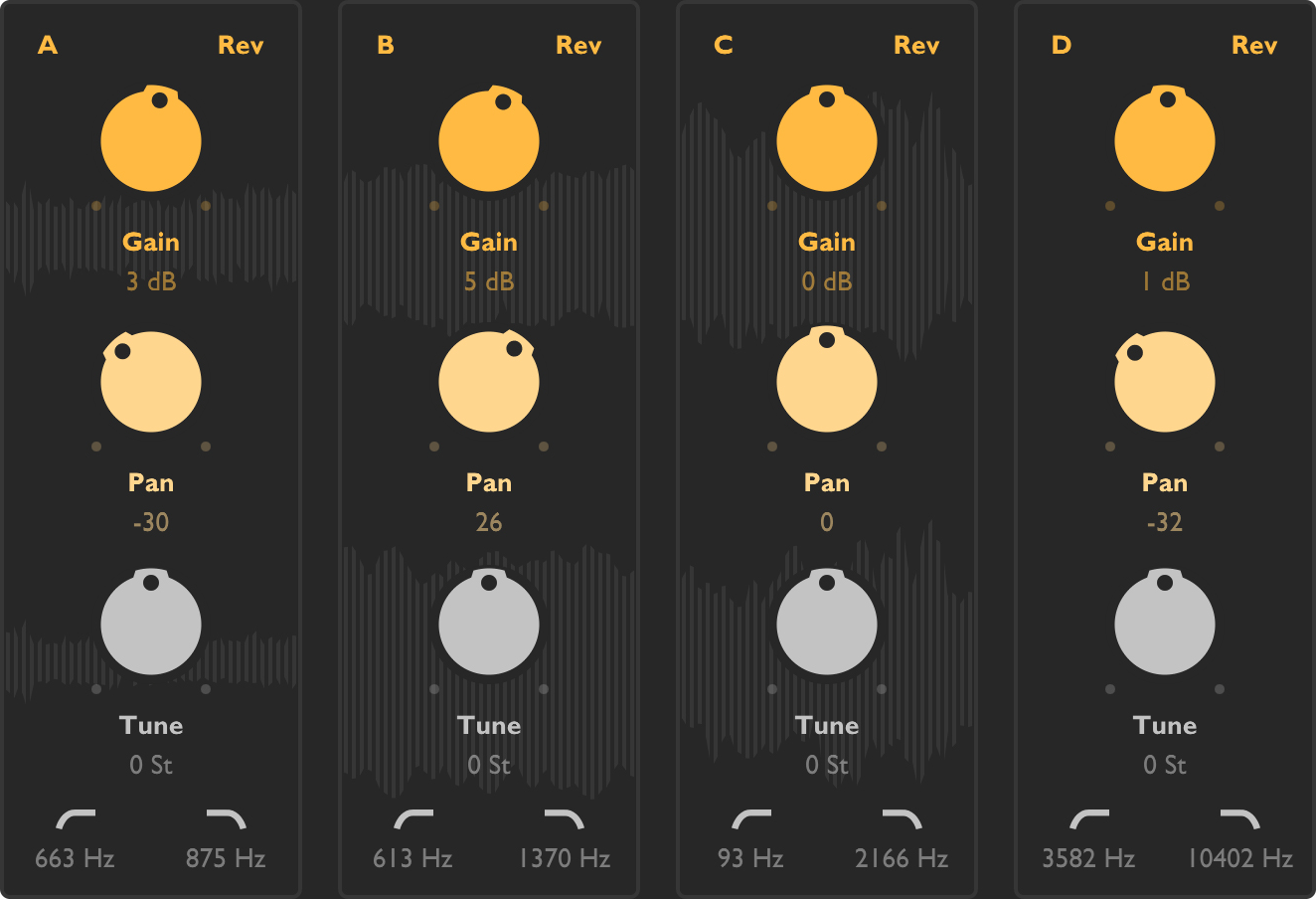Click the high-pass filter icon above 663 Hz

[76, 819]
